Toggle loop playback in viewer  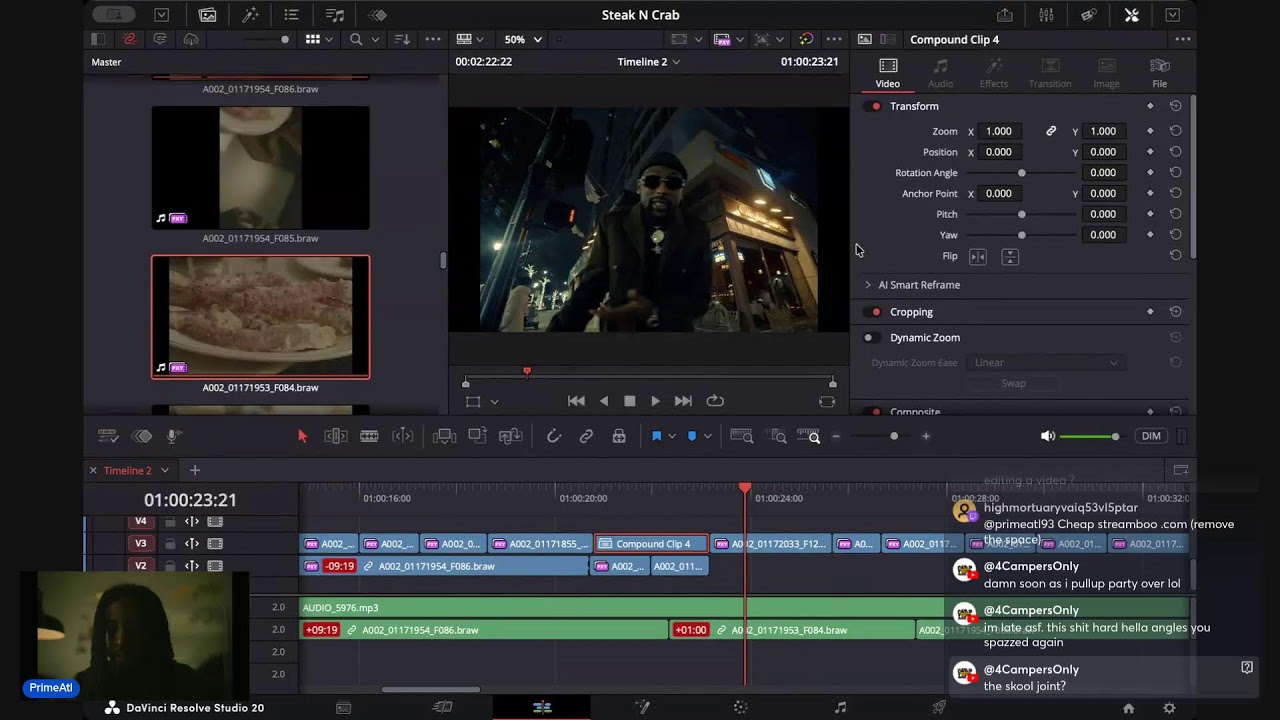point(715,401)
